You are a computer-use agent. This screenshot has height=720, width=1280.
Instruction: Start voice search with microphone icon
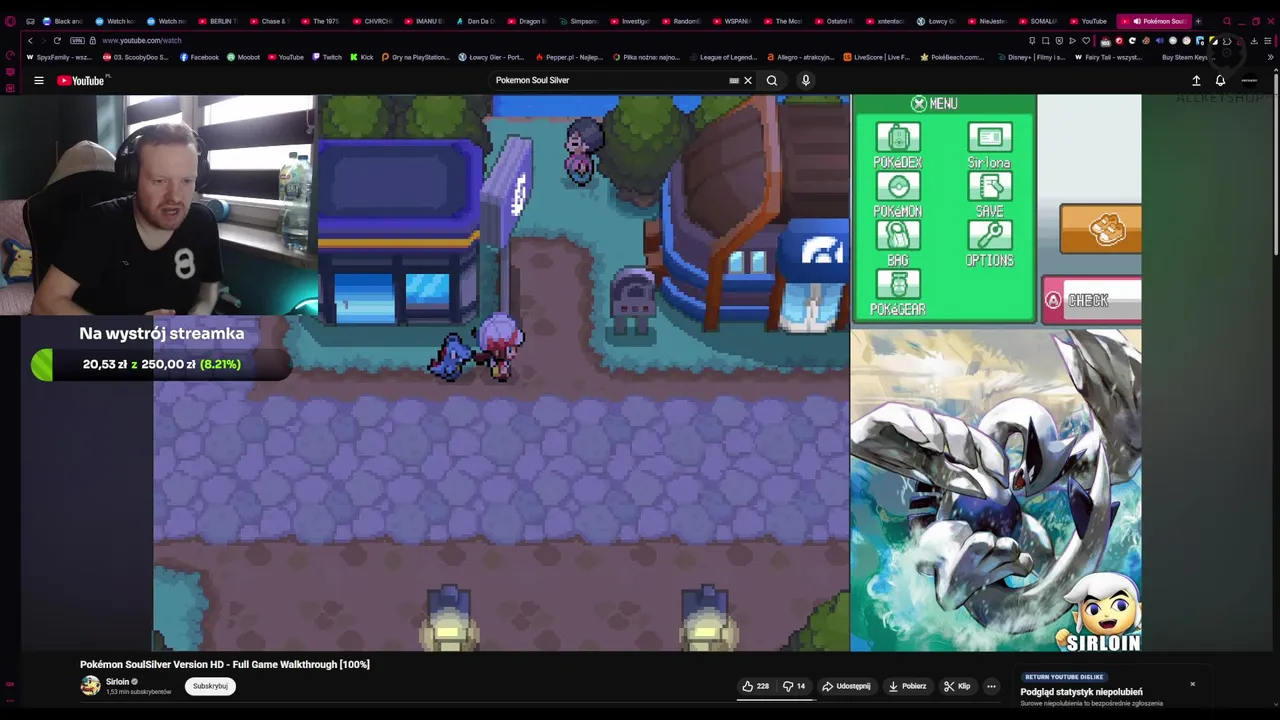(805, 81)
